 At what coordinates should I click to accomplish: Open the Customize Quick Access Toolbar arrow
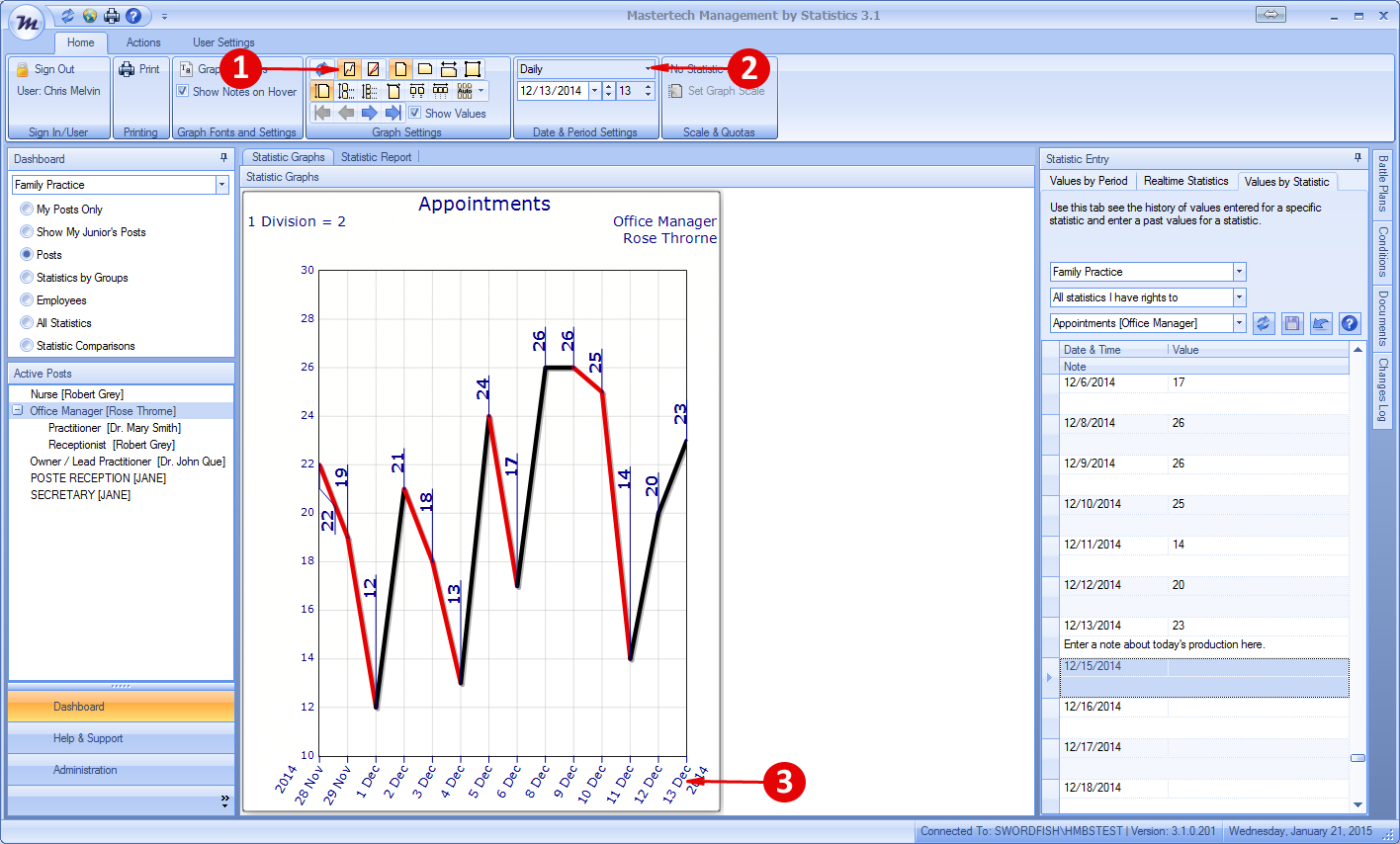coord(165,16)
